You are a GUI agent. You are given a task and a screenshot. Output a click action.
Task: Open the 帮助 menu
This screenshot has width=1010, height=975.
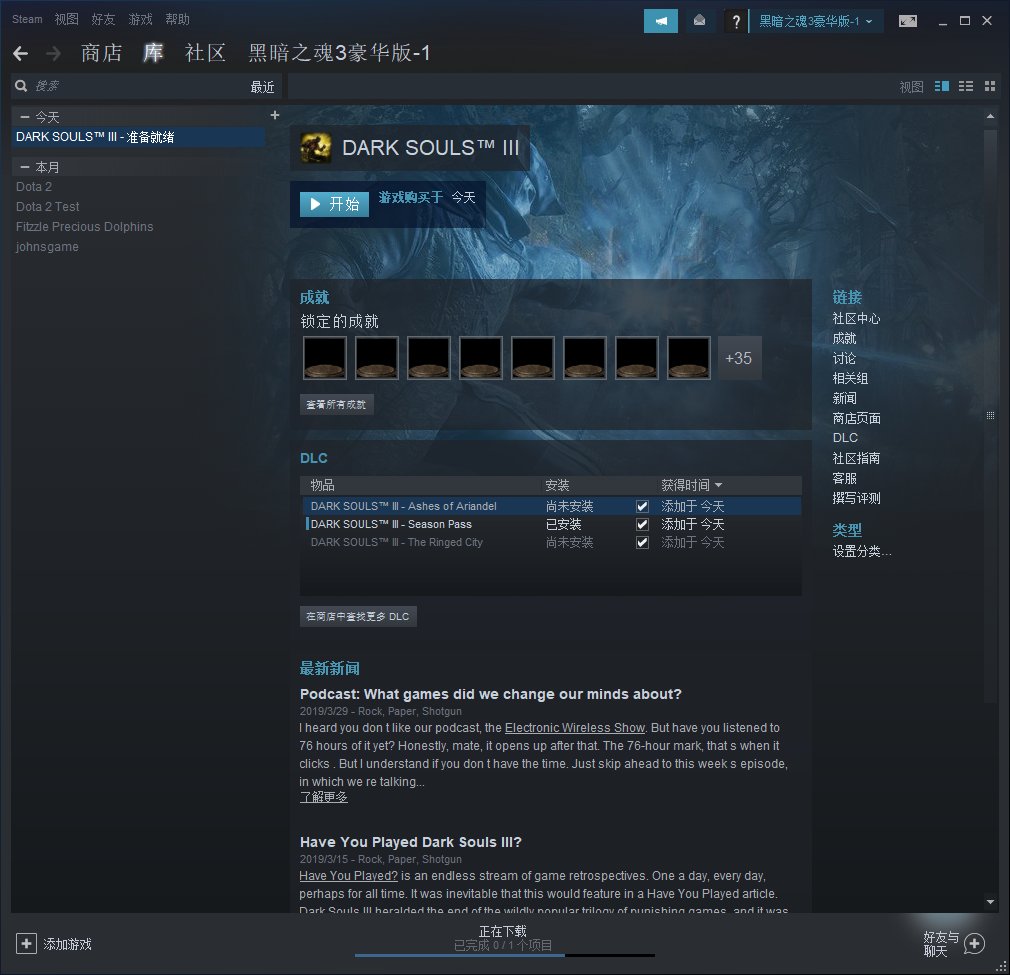[177, 19]
